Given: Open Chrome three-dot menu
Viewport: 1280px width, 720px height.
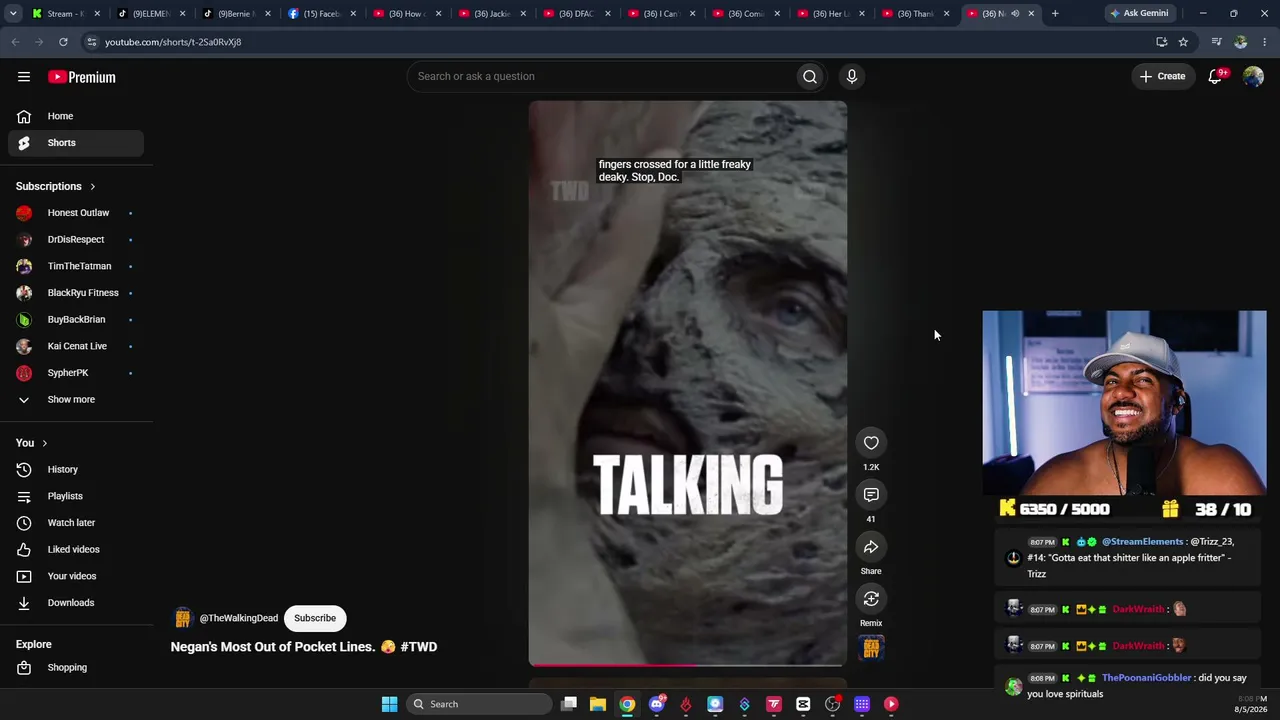Looking at the screenshot, I should [1265, 42].
